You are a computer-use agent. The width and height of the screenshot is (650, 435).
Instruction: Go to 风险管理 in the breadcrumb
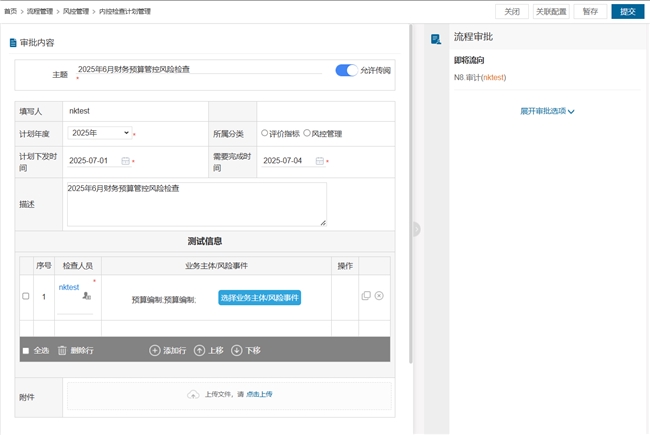pyautogui.click(x=75, y=12)
